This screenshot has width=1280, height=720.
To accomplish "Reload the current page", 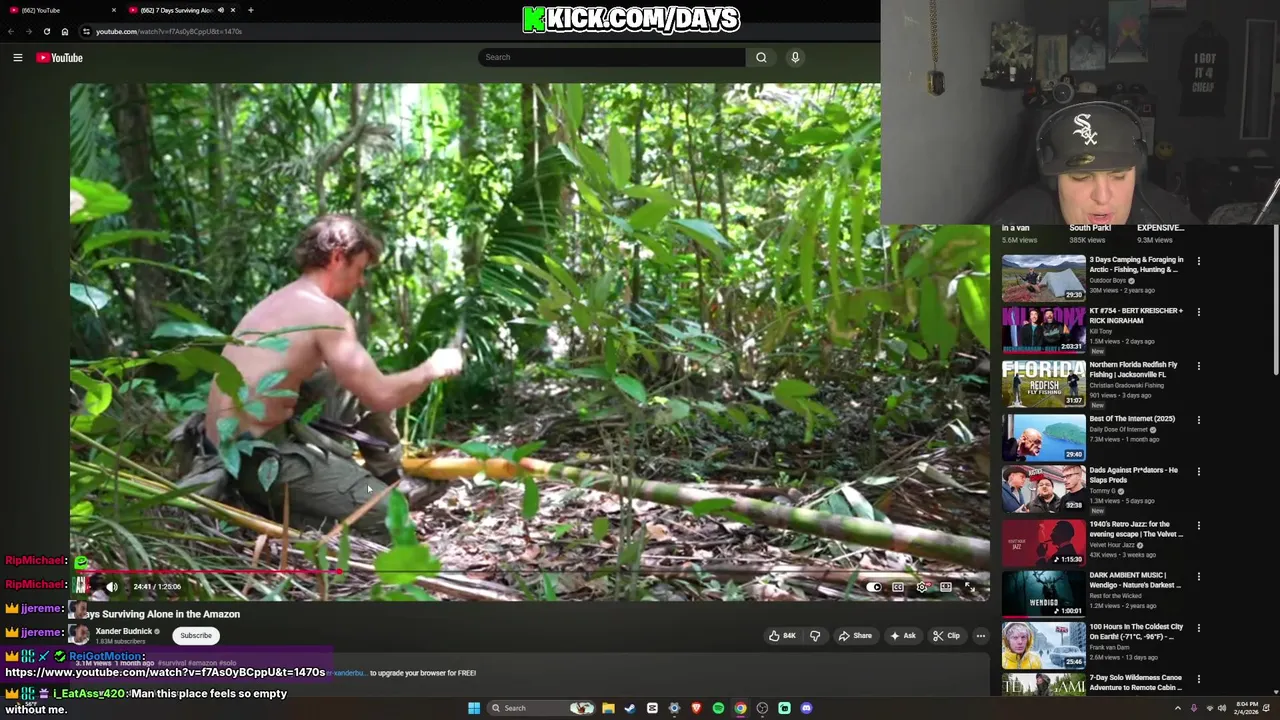I will tap(46, 31).
